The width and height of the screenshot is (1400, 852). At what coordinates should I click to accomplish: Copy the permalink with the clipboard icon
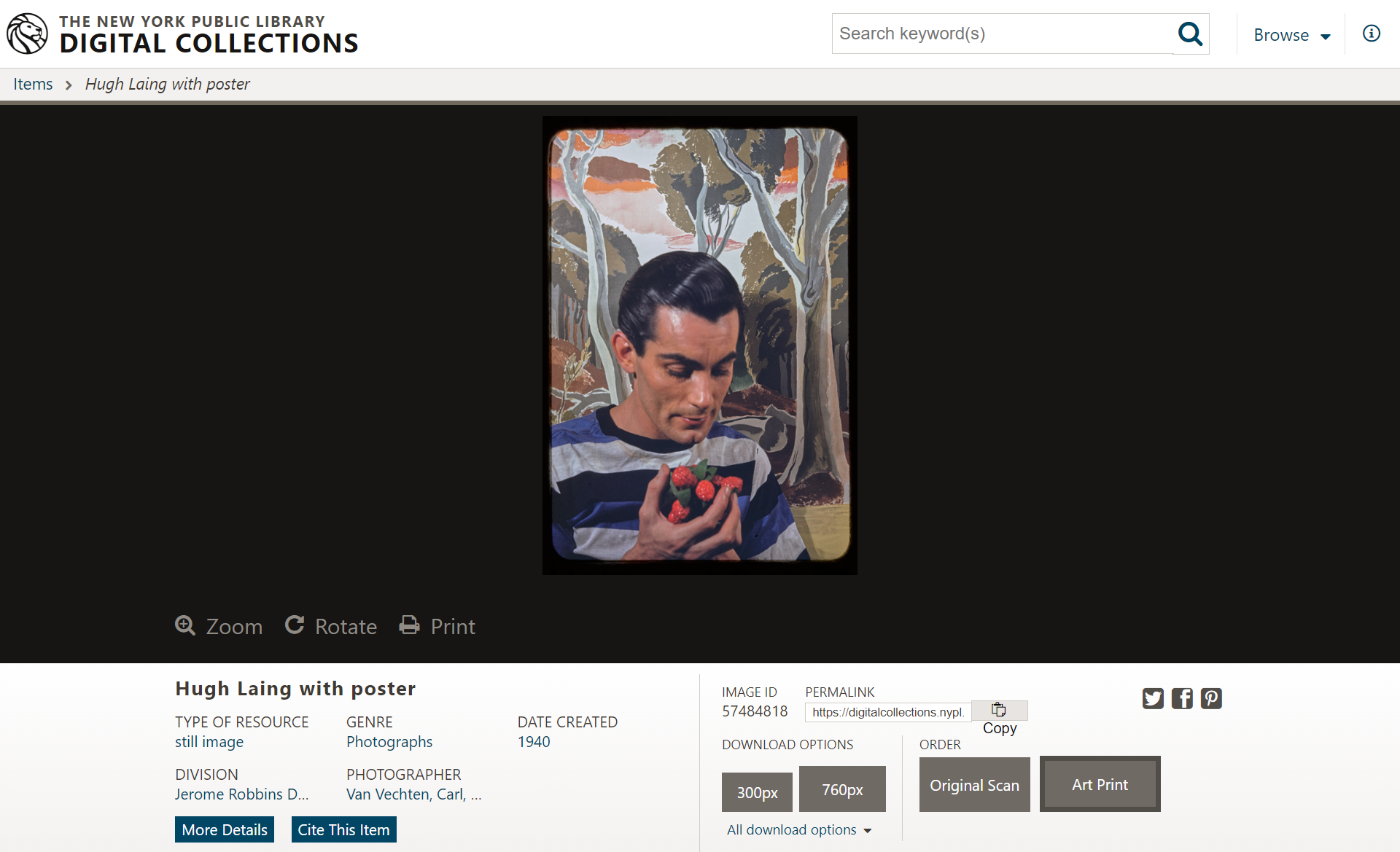[x=999, y=711]
